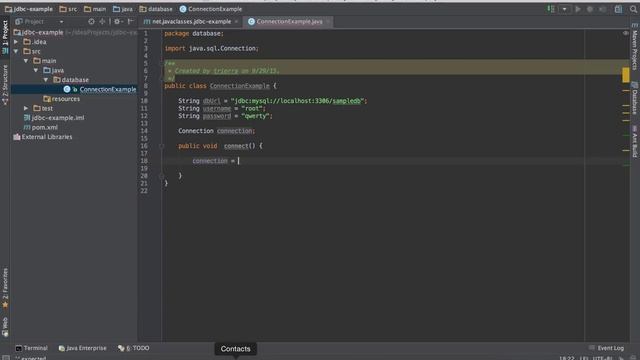Open the Database side tab

coord(635,98)
